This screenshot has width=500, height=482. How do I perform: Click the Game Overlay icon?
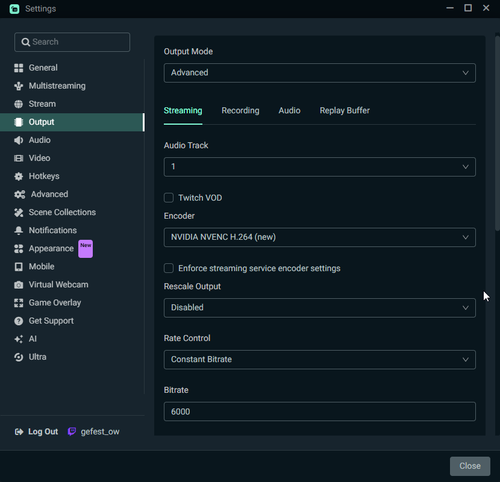point(19,303)
